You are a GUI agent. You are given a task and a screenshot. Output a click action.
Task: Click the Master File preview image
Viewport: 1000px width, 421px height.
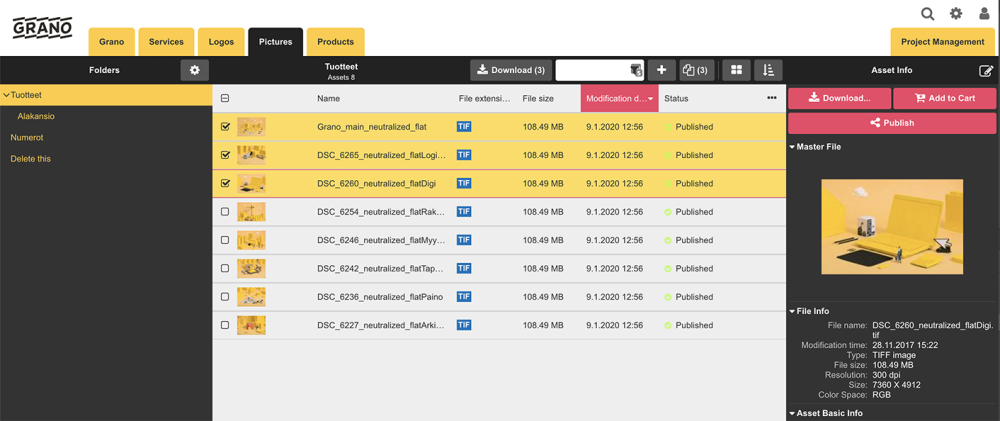point(892,226)
